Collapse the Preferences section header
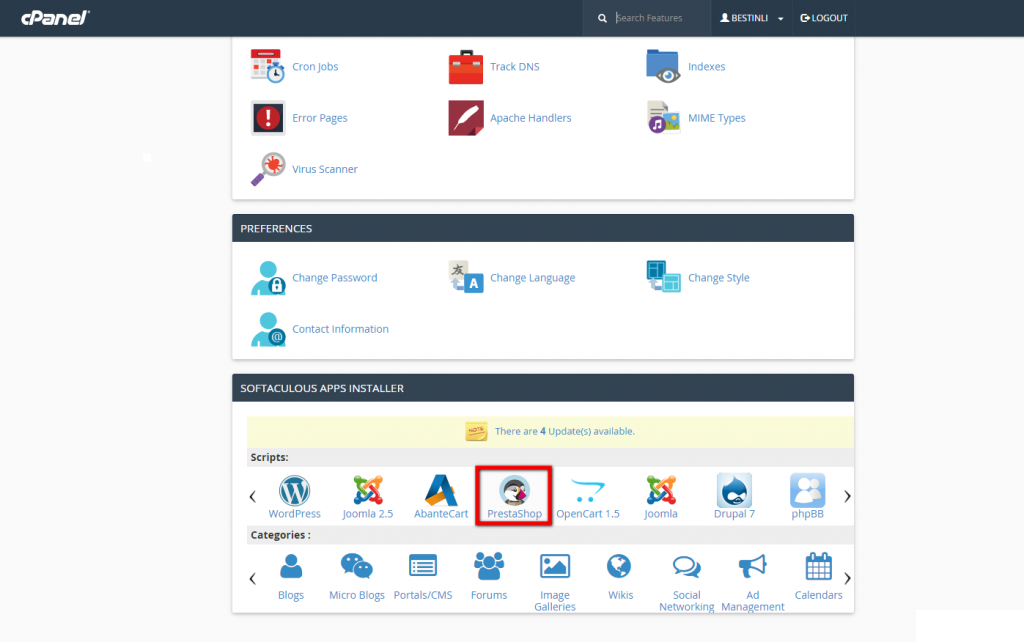The height and width of the screenshot is (642, 1024). [543, 229]
